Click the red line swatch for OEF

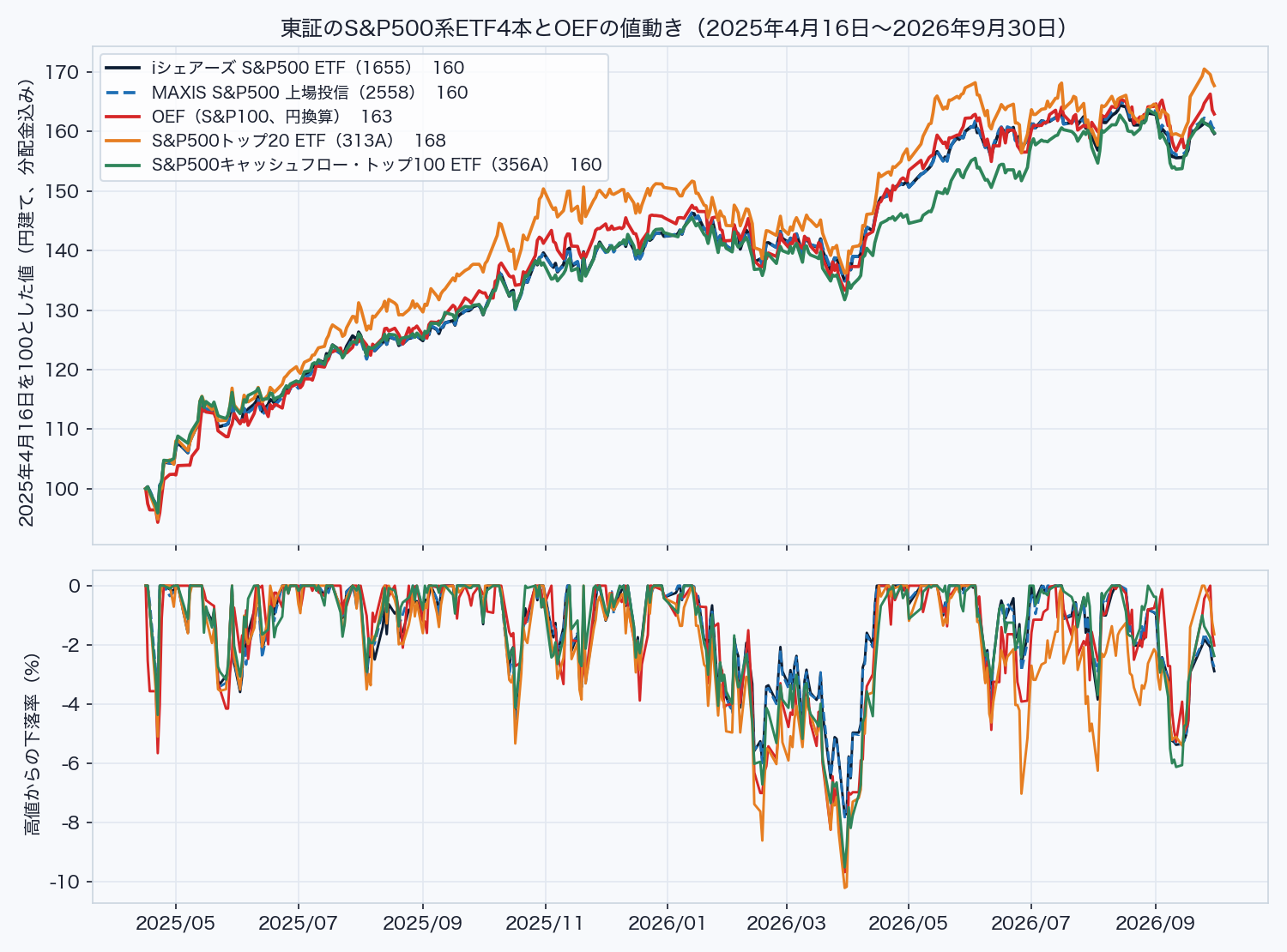click(x=123, y=116)
